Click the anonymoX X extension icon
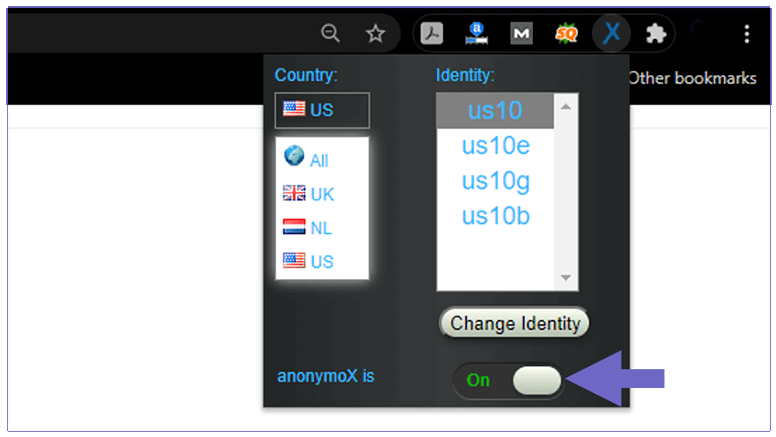This screenshot has width=776, height=437. pos(612,33)
